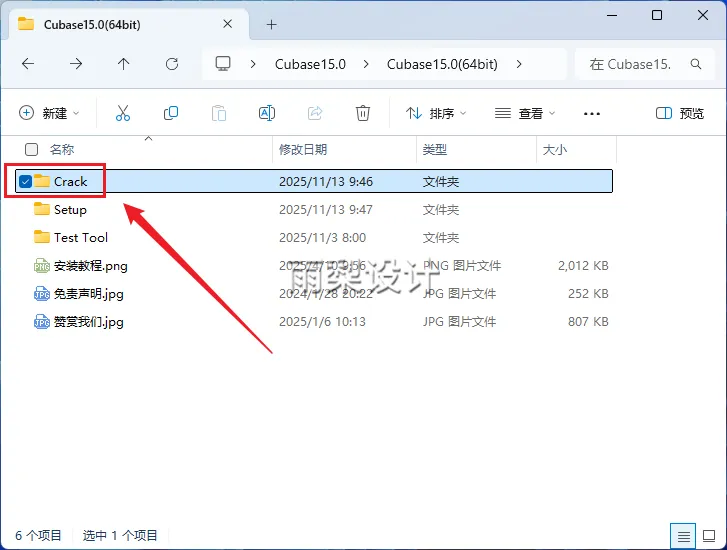Click the status text 6 个项目
The image size is (727, 550).
(x=38, y=536)
